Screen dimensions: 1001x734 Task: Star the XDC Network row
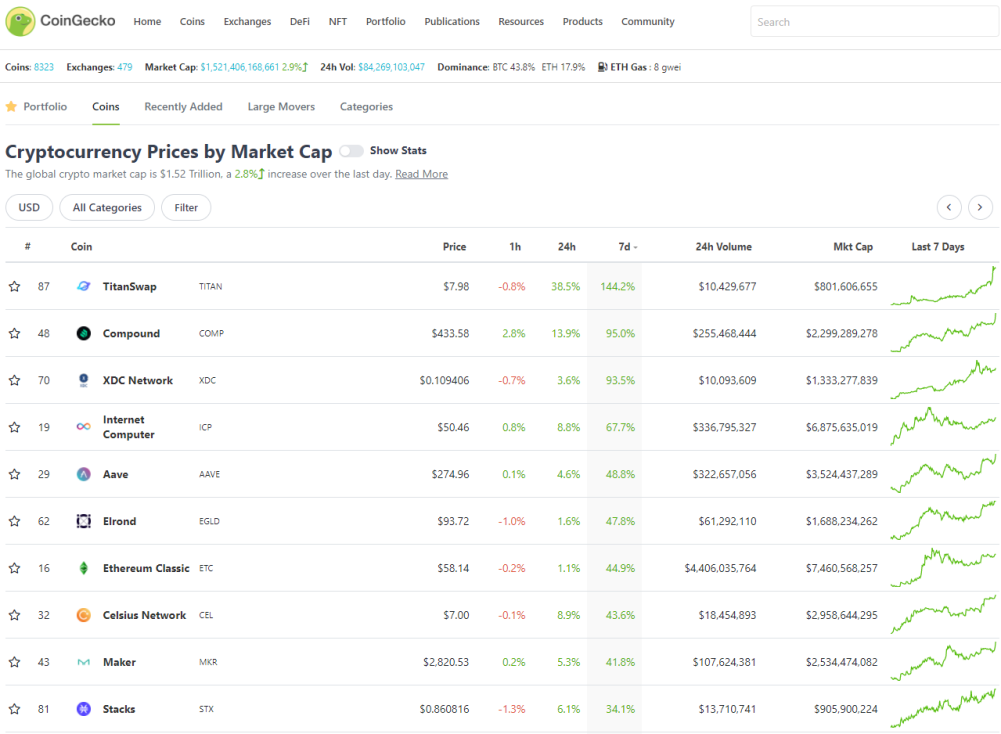14,380
